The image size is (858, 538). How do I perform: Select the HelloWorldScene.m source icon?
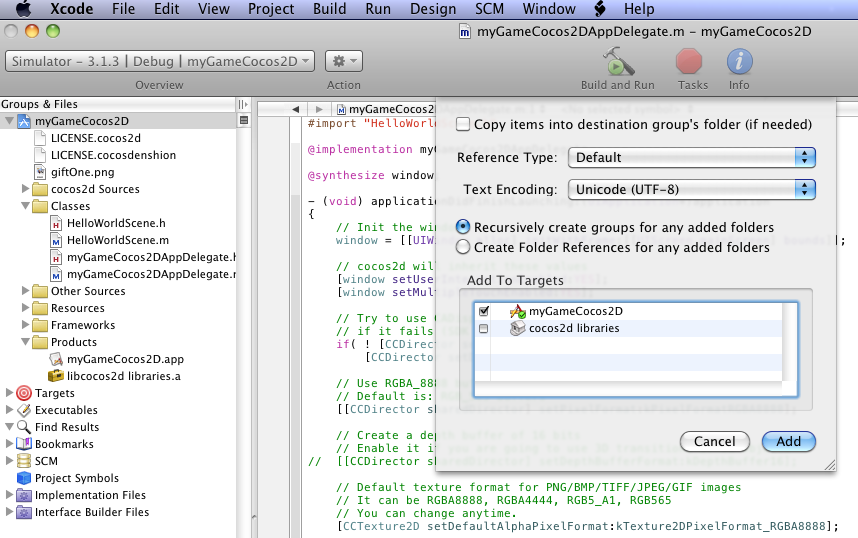(x=56, y=240)
